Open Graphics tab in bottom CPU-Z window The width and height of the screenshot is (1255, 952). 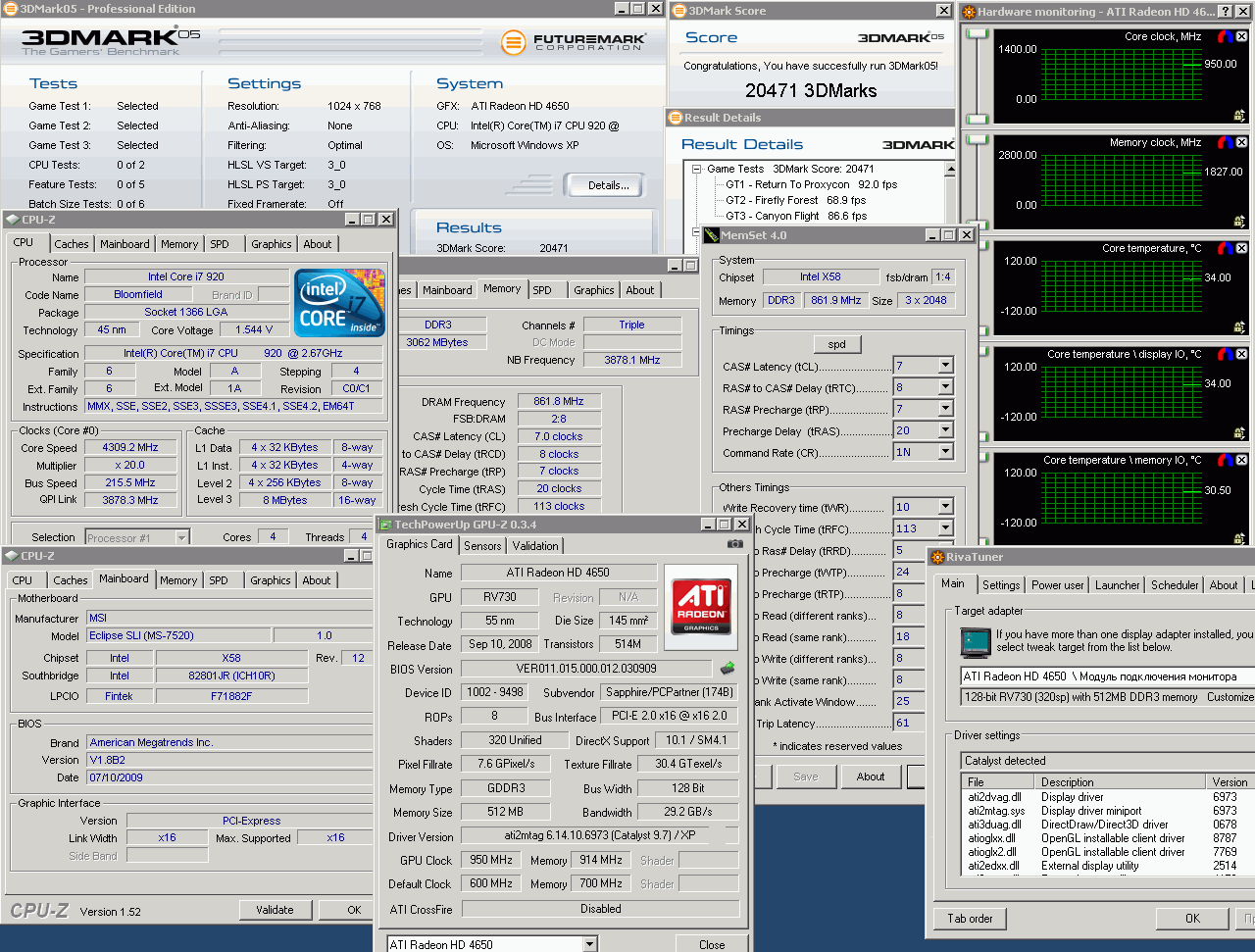(271, 580)
